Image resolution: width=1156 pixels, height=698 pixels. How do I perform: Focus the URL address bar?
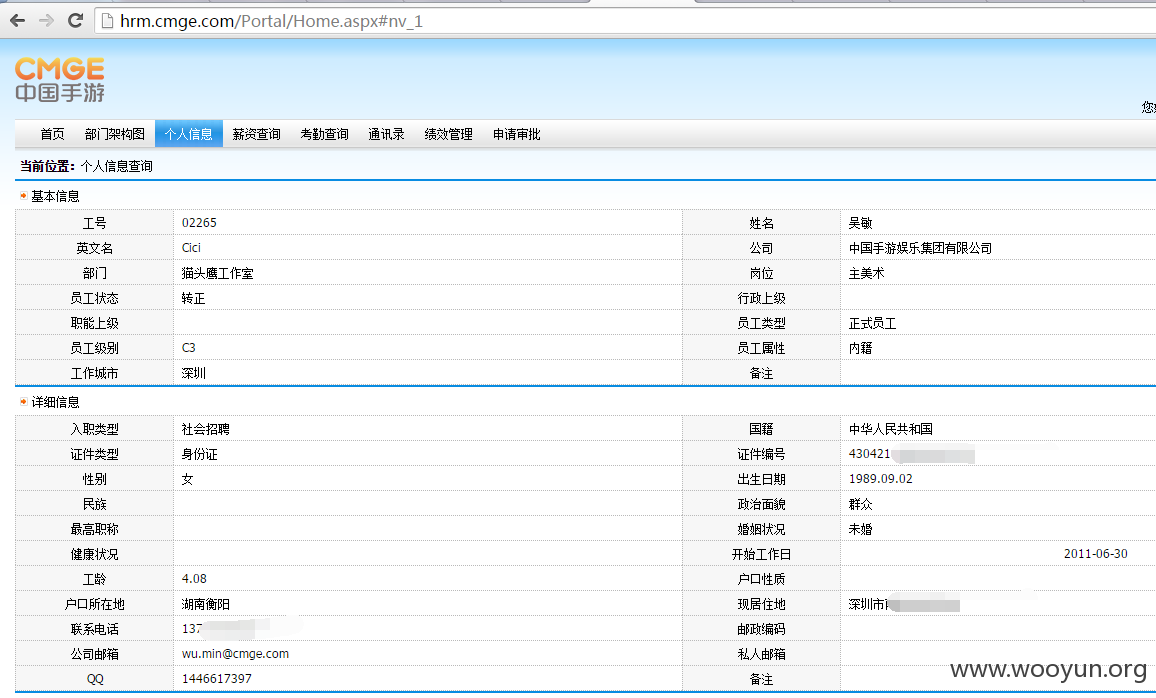coord(627,21)
